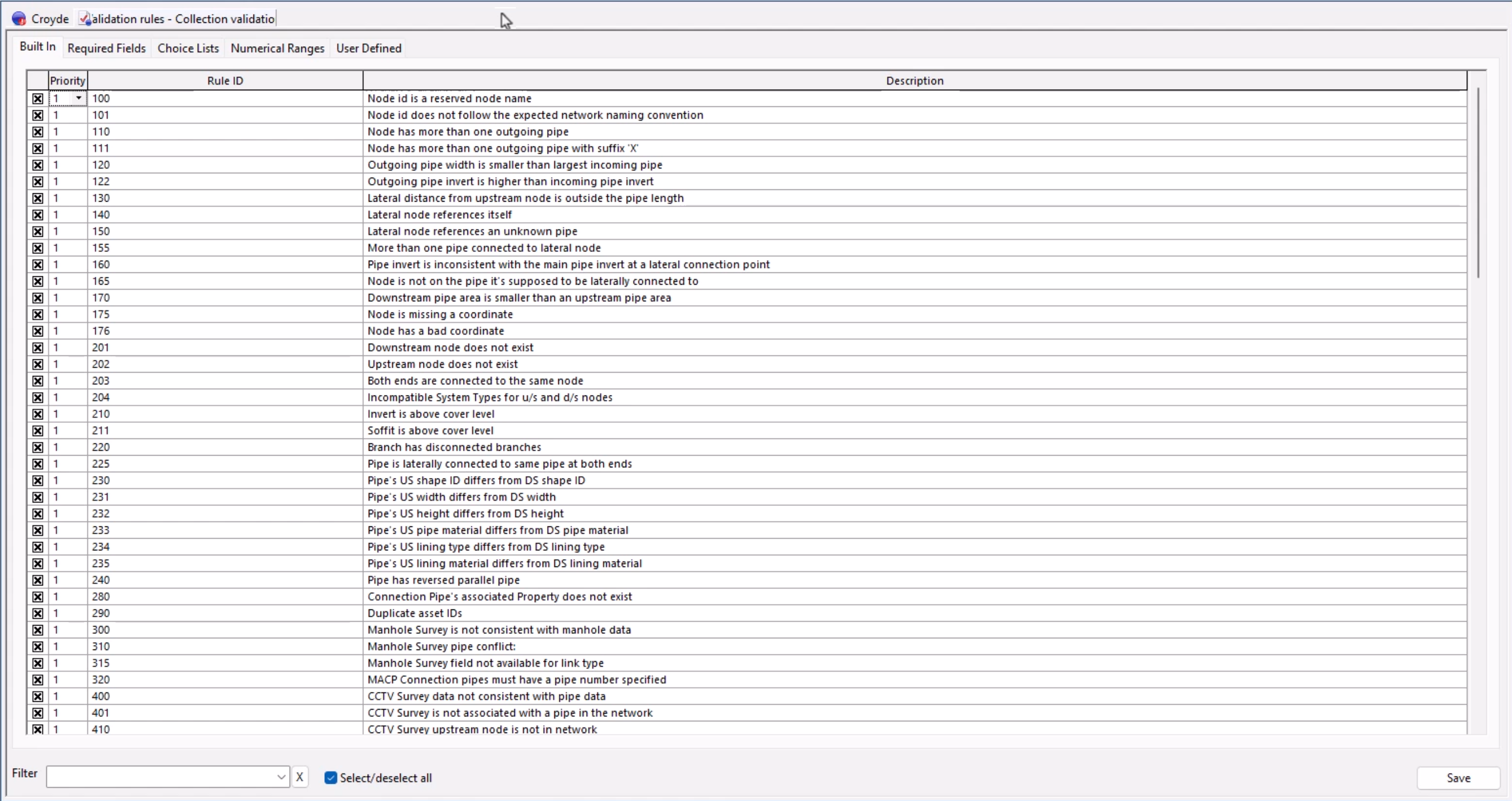Click the Croyde application logo icon
Screen dimensions: 1512x801
18,18
